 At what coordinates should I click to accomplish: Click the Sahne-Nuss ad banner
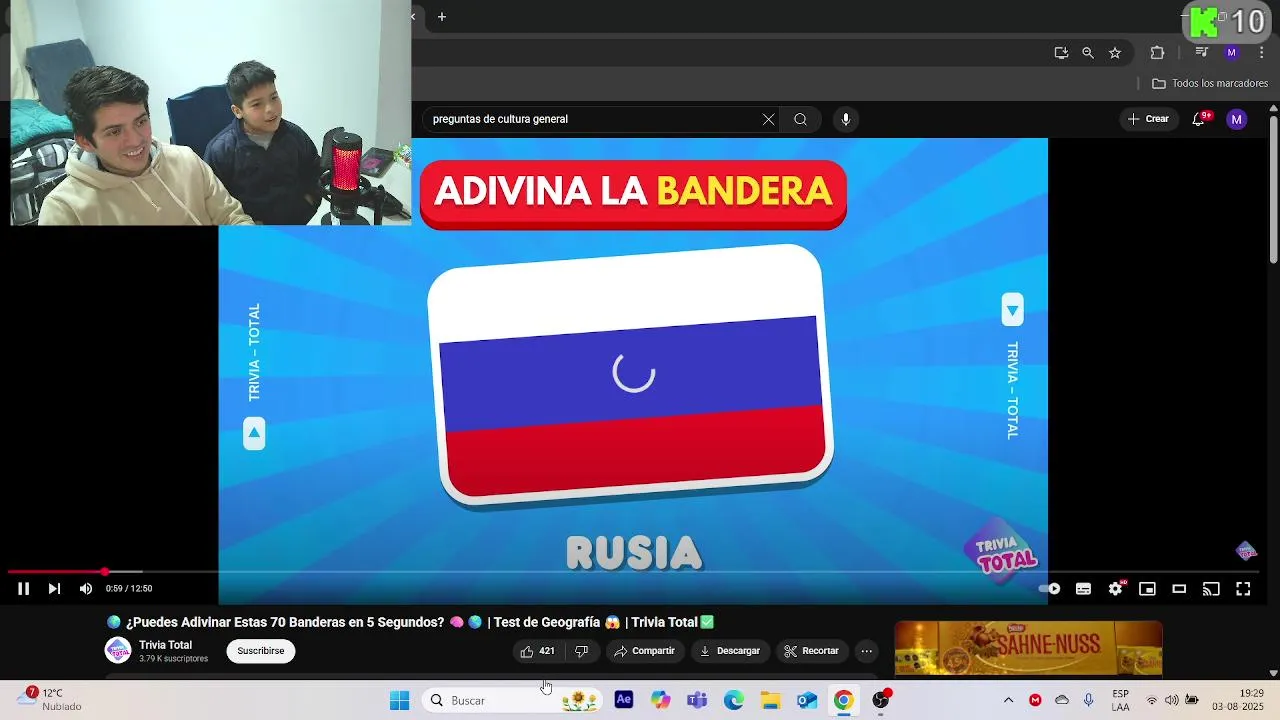point(1028,647)
